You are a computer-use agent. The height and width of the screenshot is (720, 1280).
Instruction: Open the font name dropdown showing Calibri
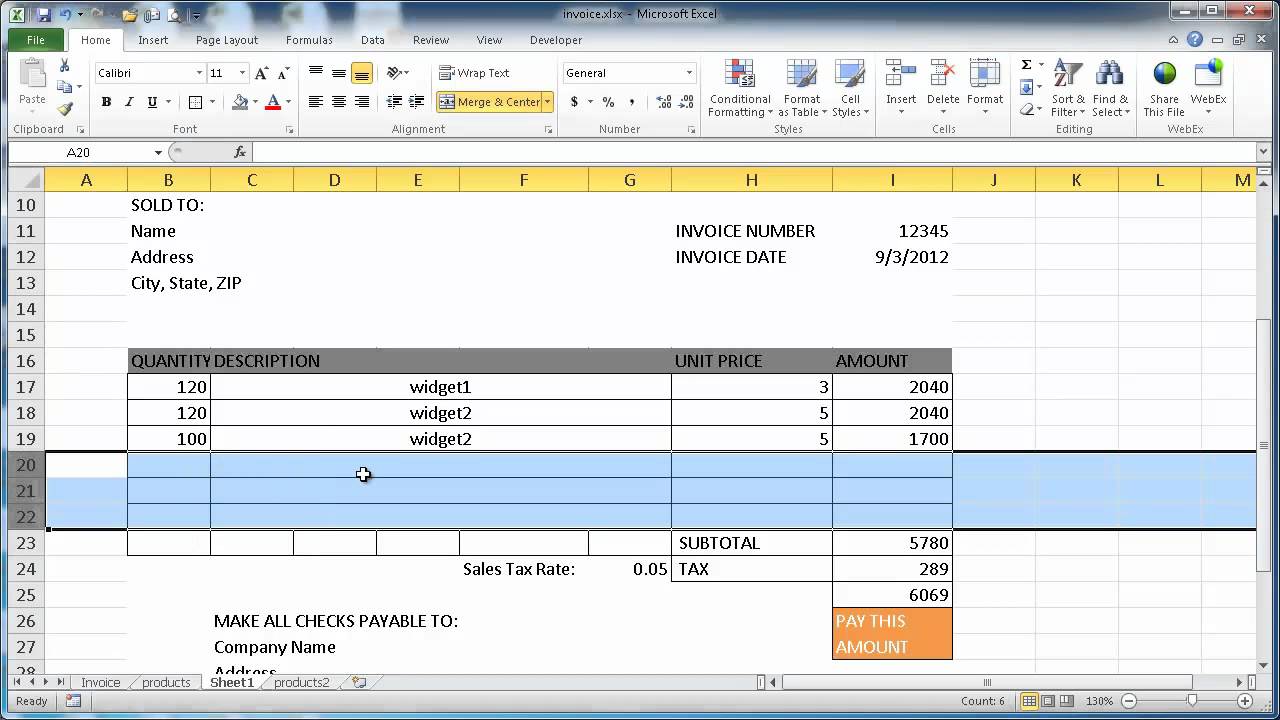tap(199, 73)
